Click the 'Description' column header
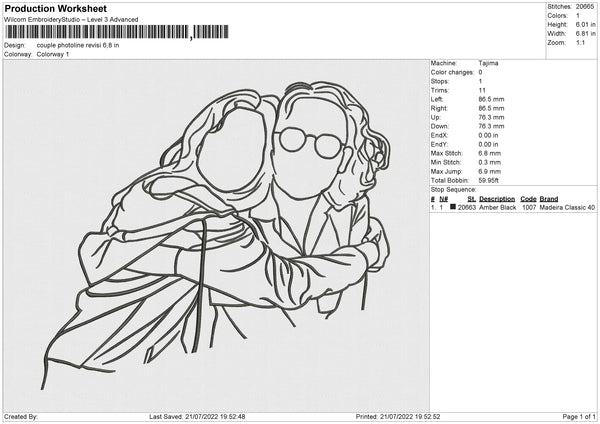 pyautogui.click(x=497, y=199)
